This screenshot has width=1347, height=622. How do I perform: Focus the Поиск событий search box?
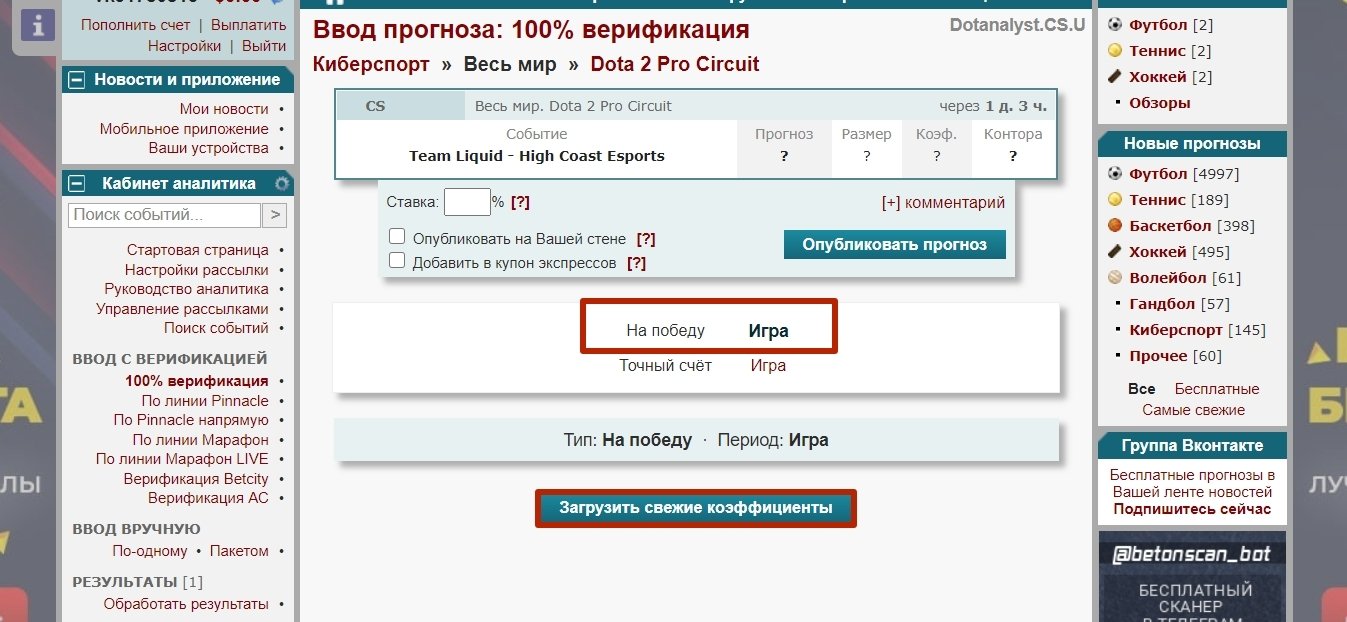(164, 215)
